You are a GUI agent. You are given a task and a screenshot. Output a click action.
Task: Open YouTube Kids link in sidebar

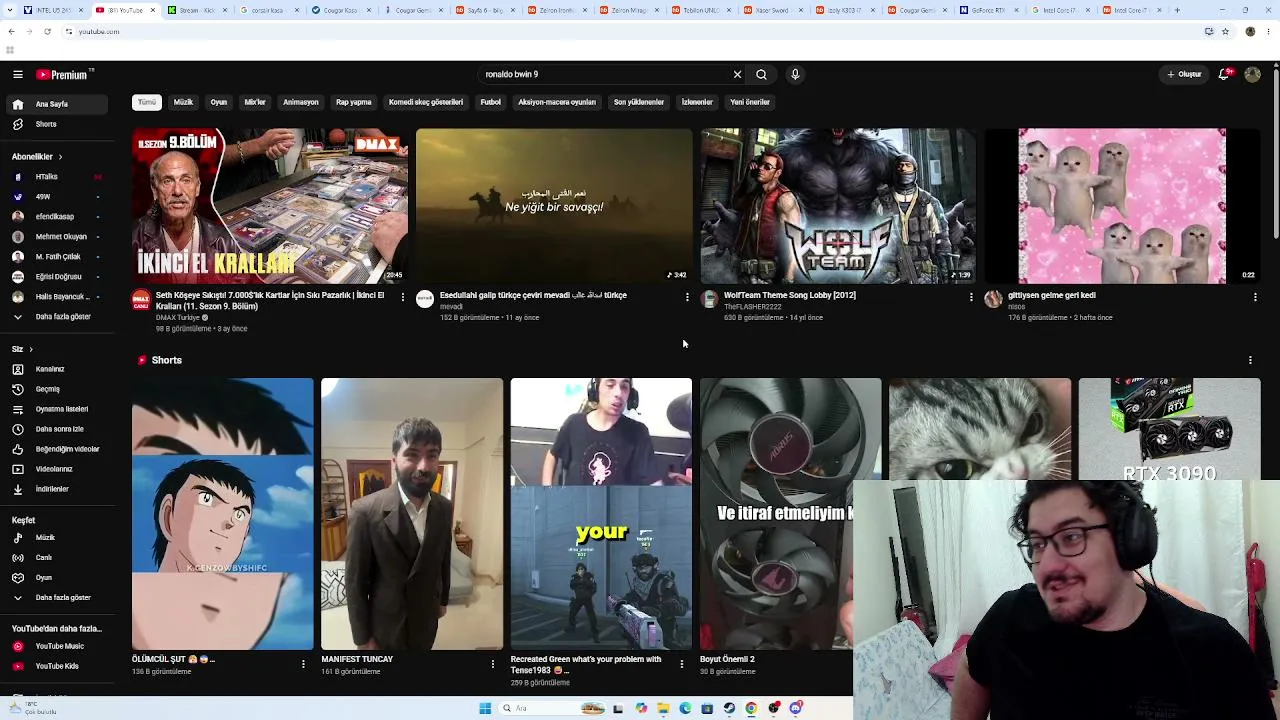pos(58,666)
